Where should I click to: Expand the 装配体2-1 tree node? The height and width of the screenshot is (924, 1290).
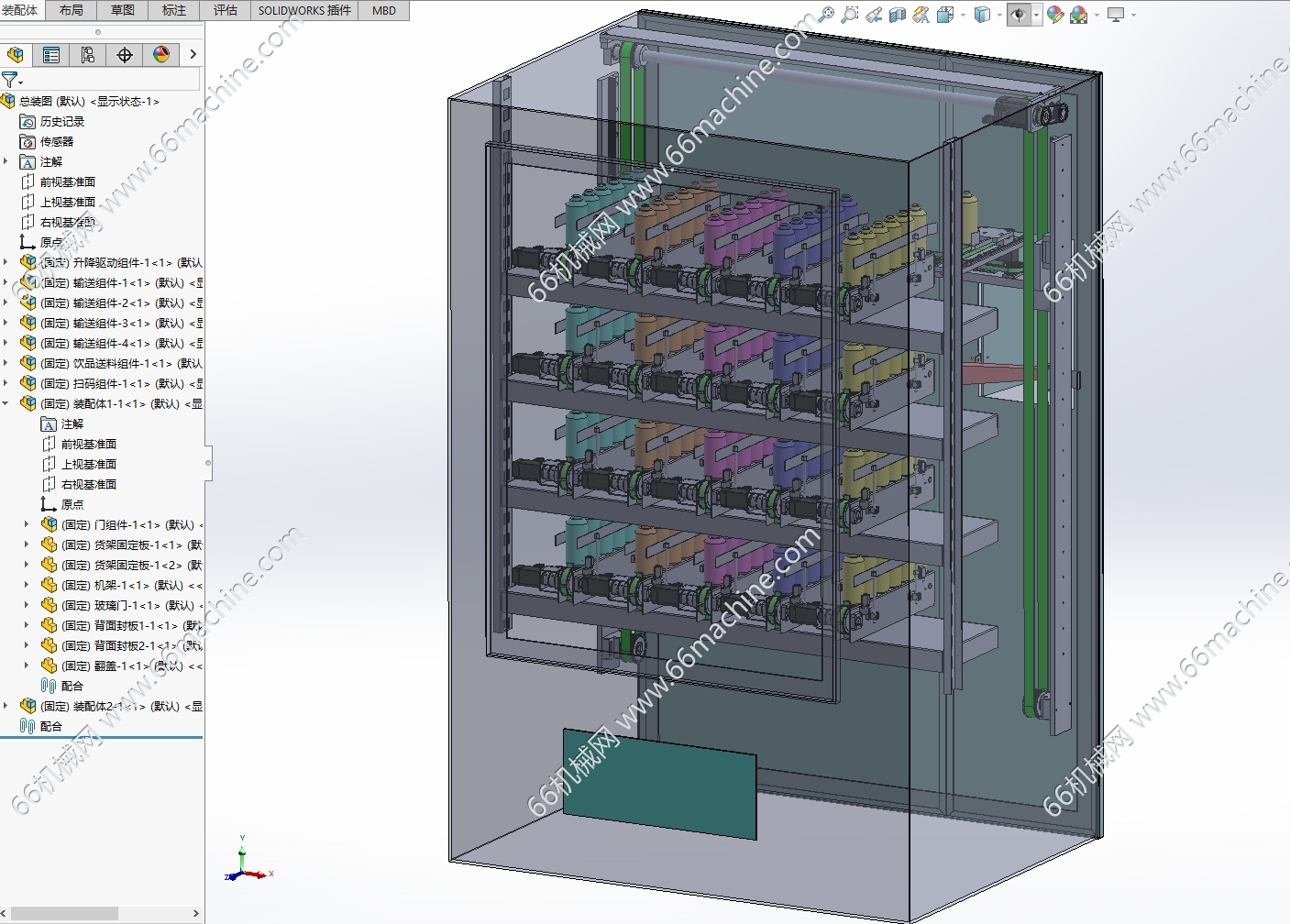[x=6, y=706]
